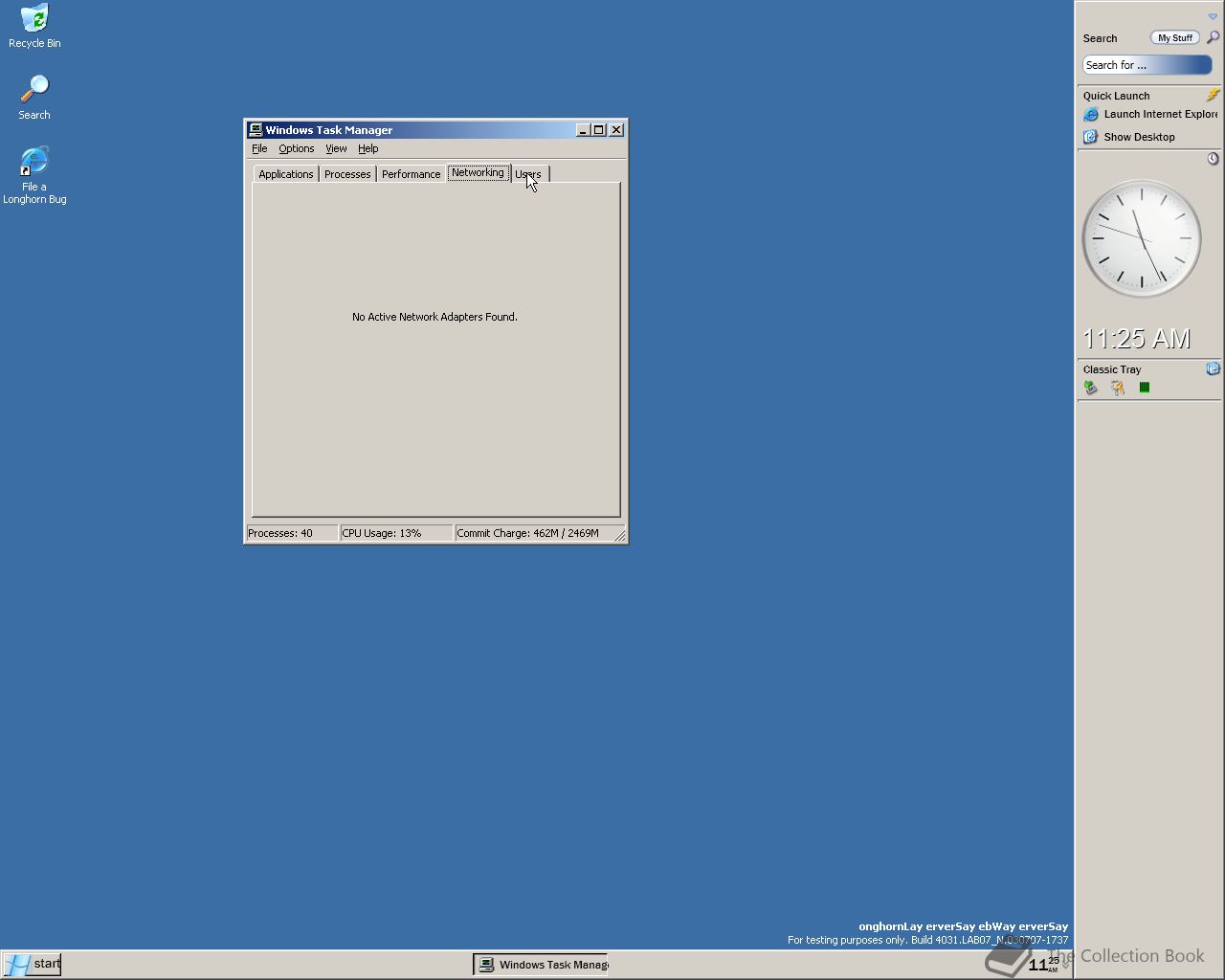Click the Search for input field

tap(1147, 65)
